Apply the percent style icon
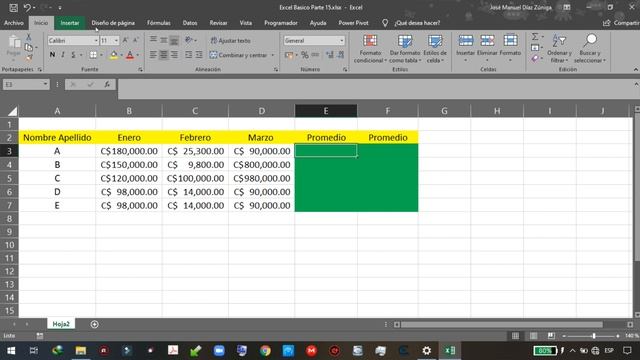640x360 pixels. pos(304,55)
